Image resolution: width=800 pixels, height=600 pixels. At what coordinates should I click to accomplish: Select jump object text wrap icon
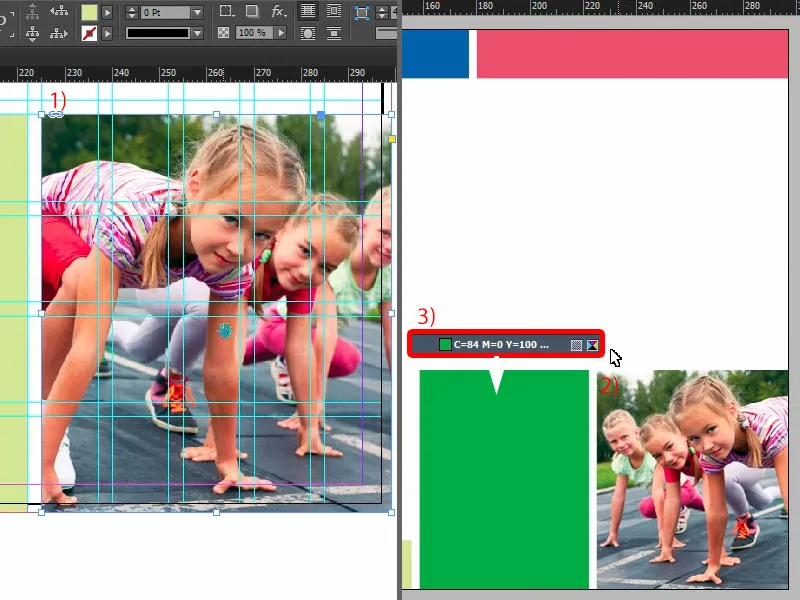(x=334, y=33)
